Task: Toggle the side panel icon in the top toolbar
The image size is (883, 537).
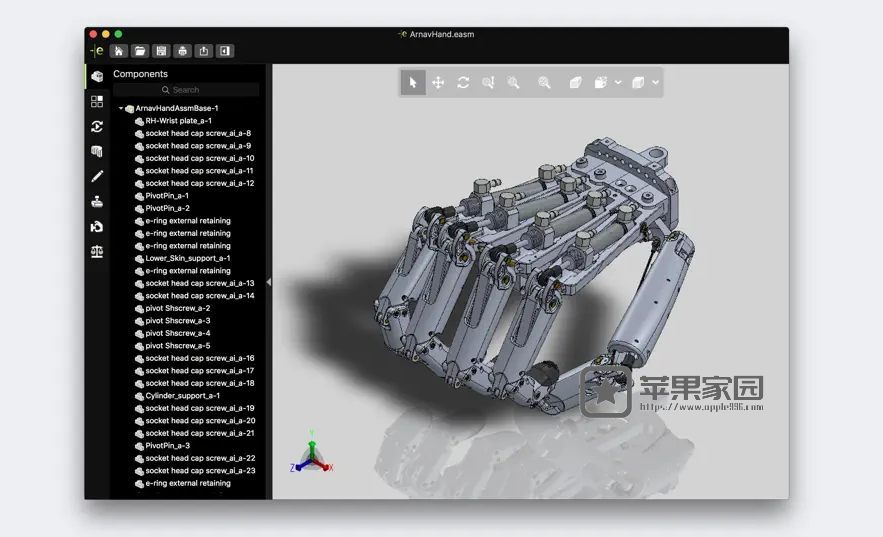Action: [x=225, y=51]
